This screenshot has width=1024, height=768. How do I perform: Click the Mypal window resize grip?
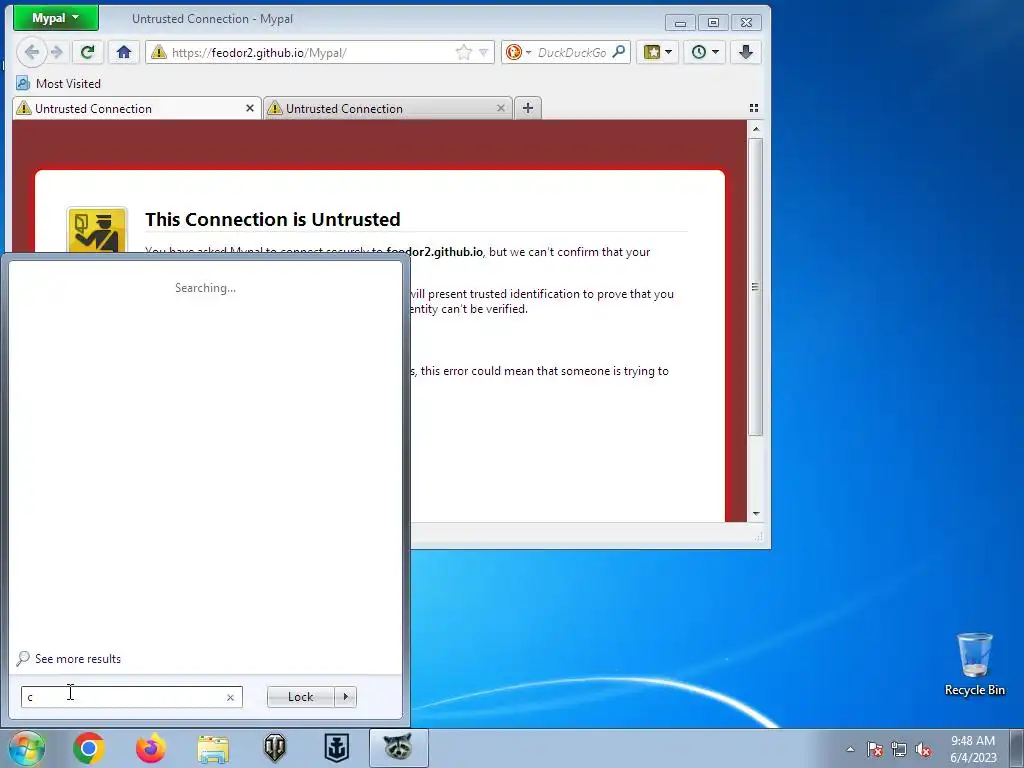(x=758, y=537)
